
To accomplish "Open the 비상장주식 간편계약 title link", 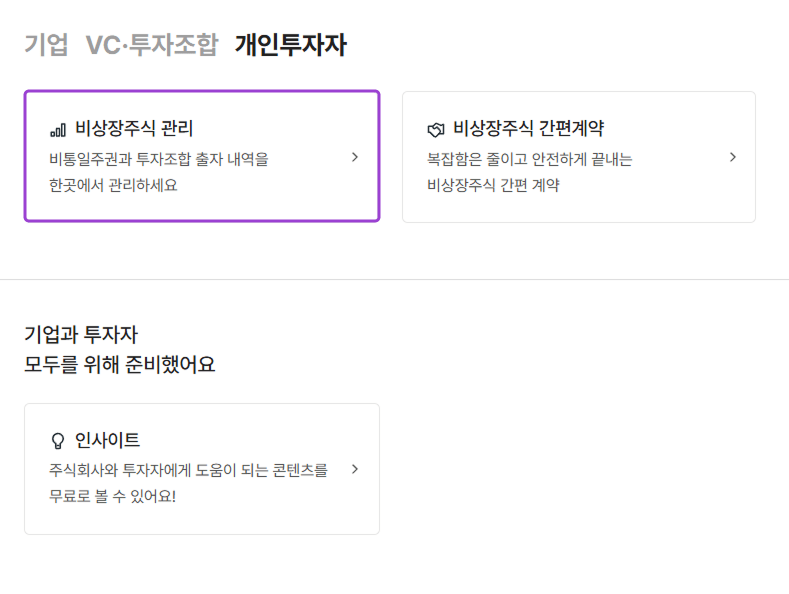I will click(x=528, y=128).
